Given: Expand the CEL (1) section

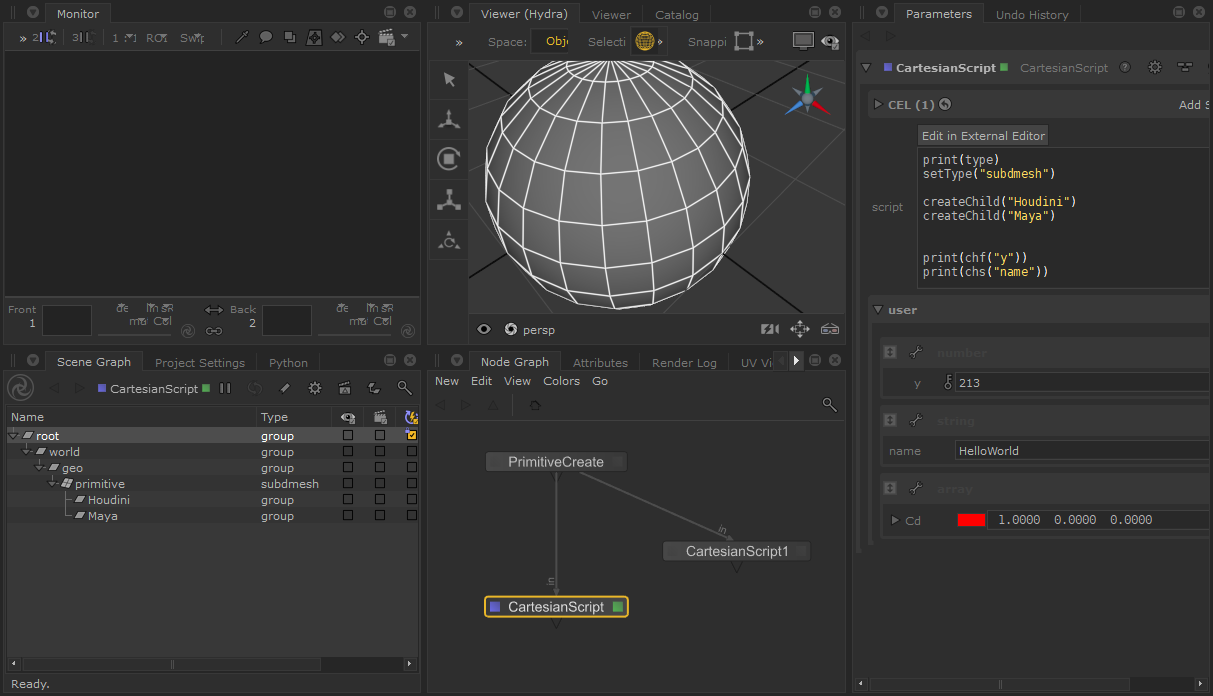Looking at the screenshot, I should [x=878, y=105].
